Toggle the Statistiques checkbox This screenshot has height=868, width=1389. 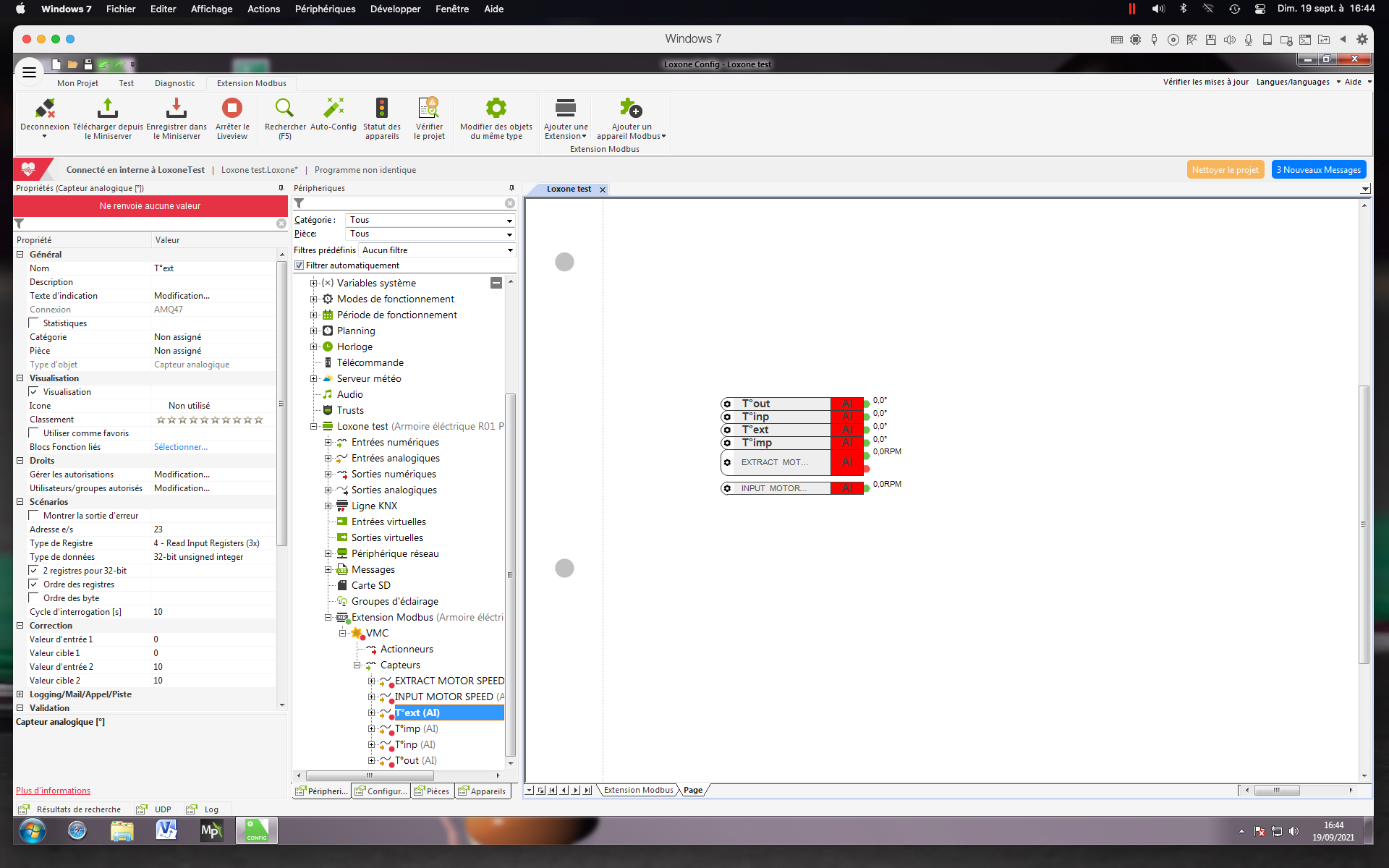coord(34,323)
